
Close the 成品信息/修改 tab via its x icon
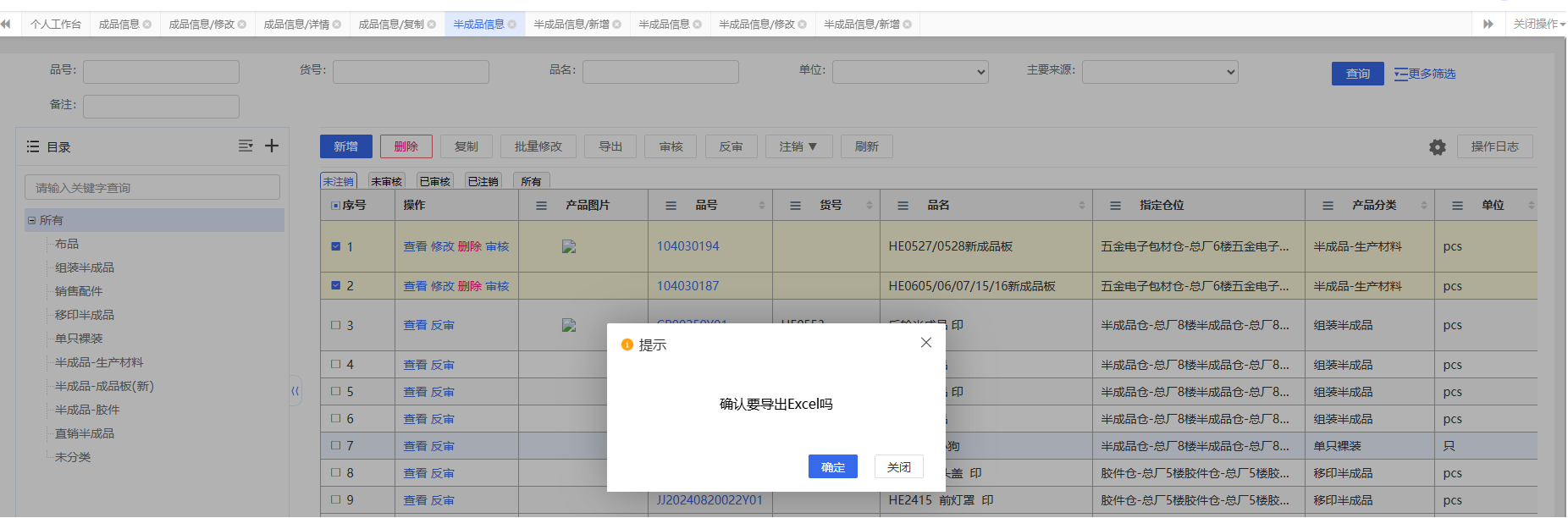[241, 25]
